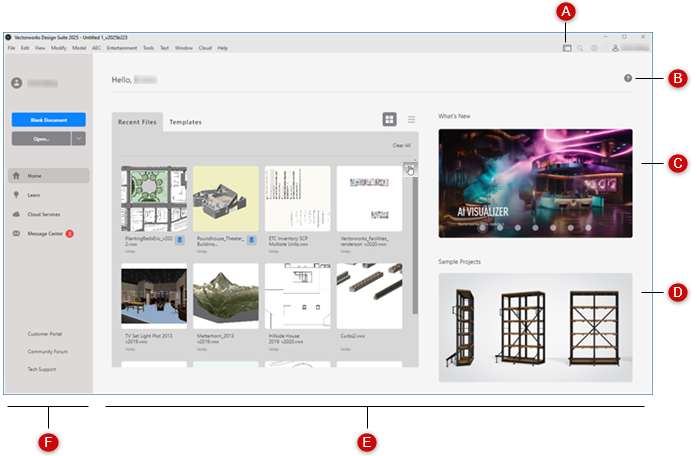This screenshot has width=697, height=456.
Task: Open PlantingBedsEric file thumbnail
Action: click(154, 199)
